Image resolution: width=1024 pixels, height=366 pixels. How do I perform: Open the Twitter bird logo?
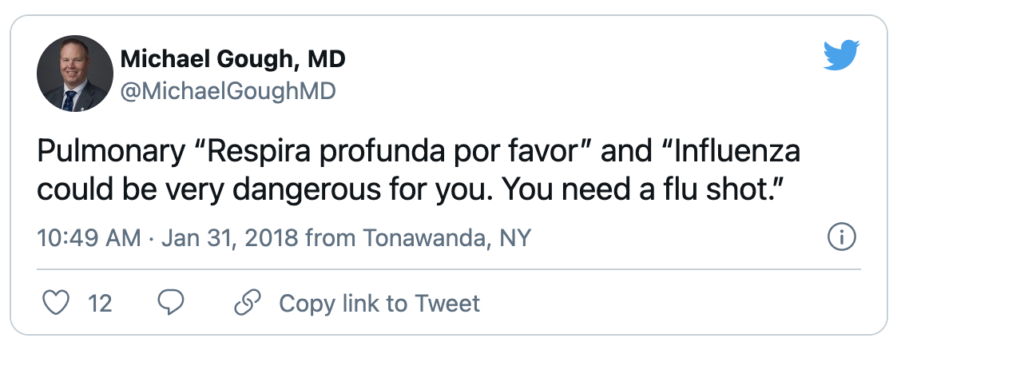[841, 55]
